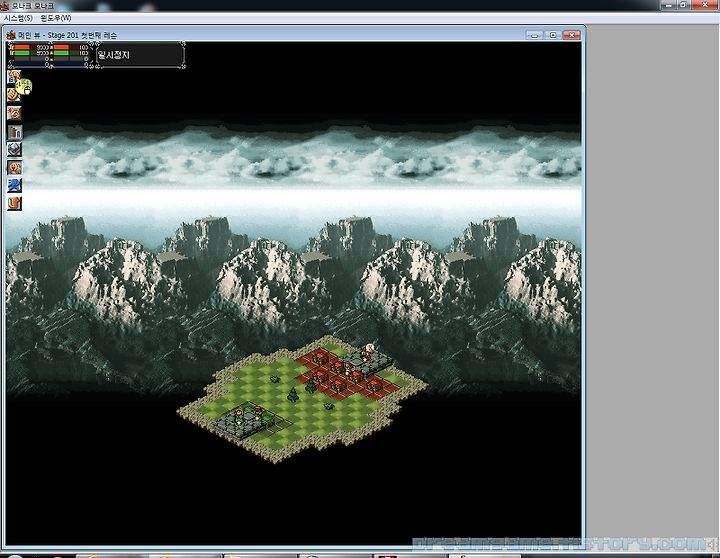Click the bush below the village houses
The height and width of the screenshot is (558, 720).
tap(328, 406)
